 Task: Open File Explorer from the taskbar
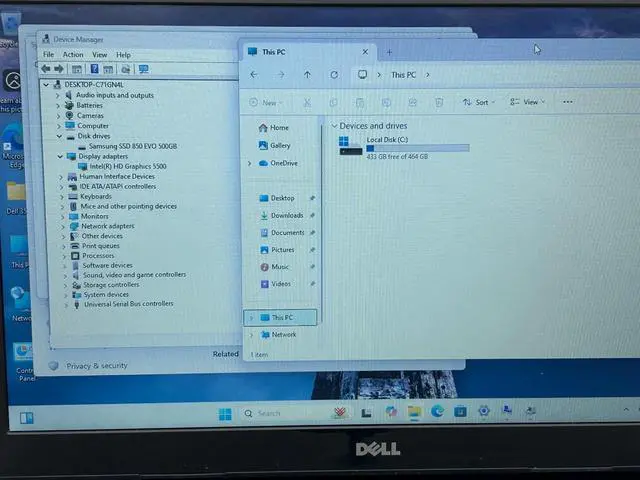click(414, 412)
